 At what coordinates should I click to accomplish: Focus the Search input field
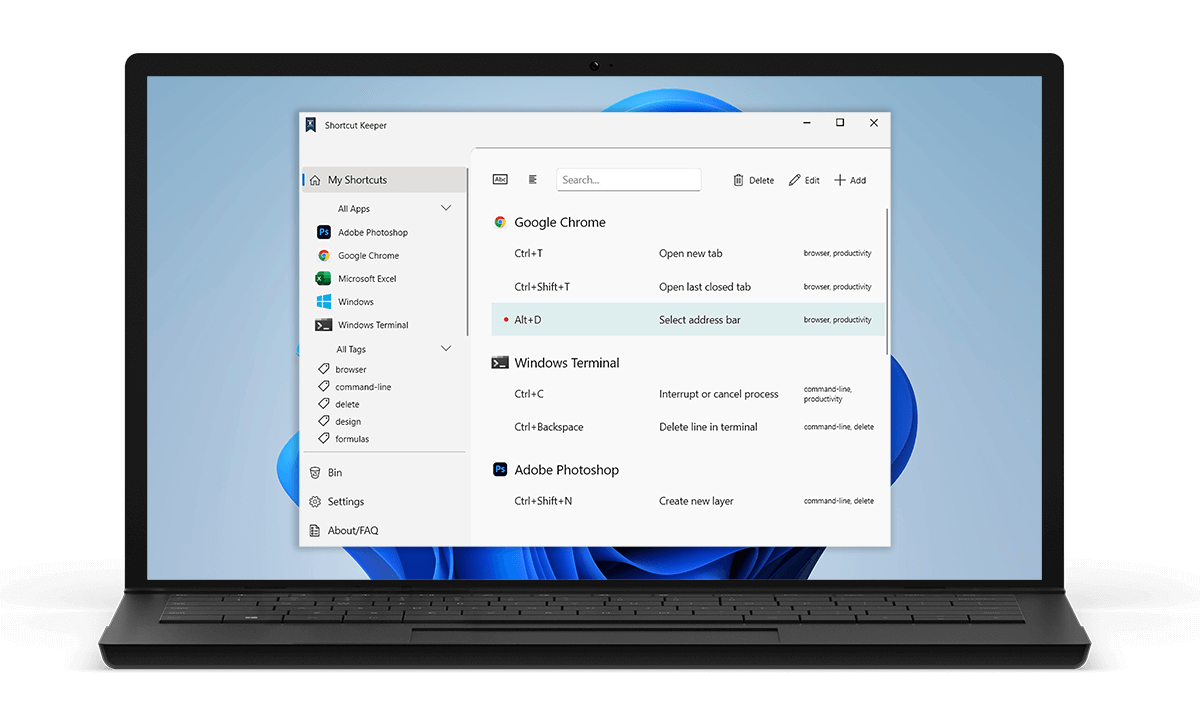[x=629, y=180]
